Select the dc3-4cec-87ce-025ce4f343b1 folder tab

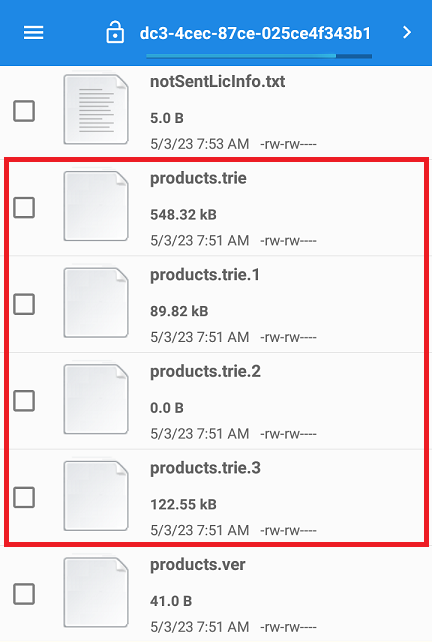pyautogui.click(x=255, y=33)
